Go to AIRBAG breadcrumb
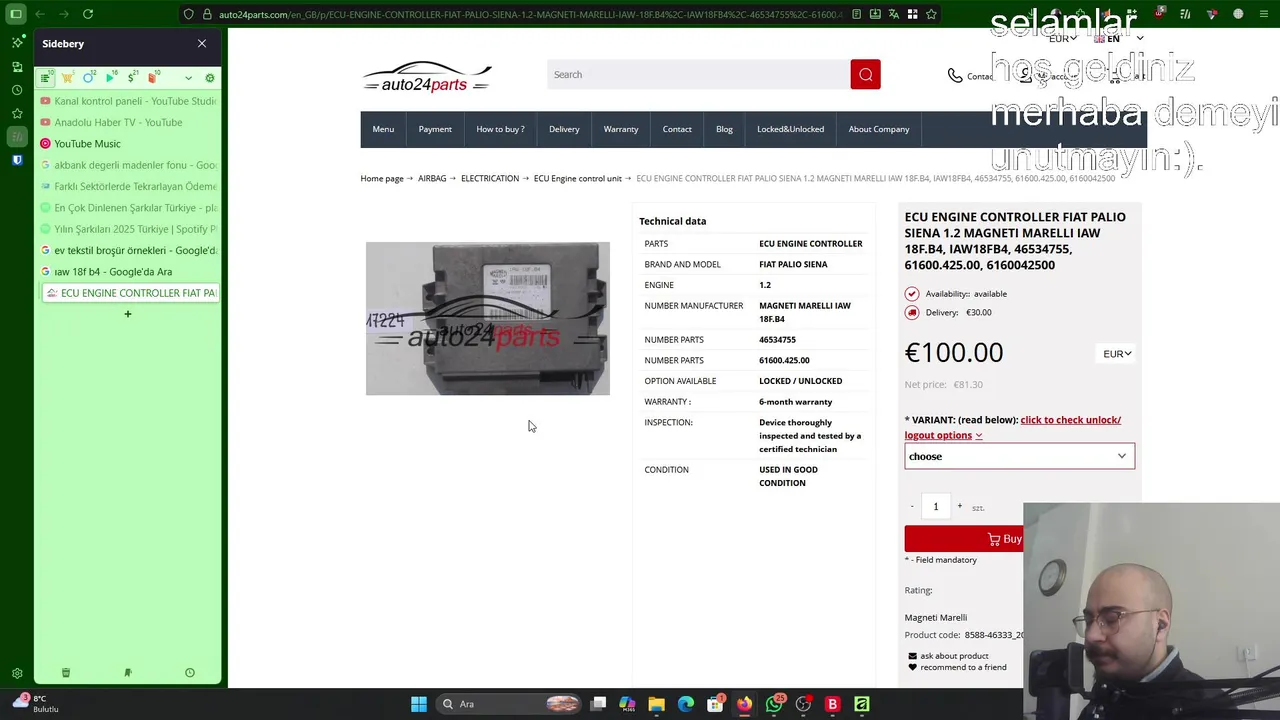 432,178
